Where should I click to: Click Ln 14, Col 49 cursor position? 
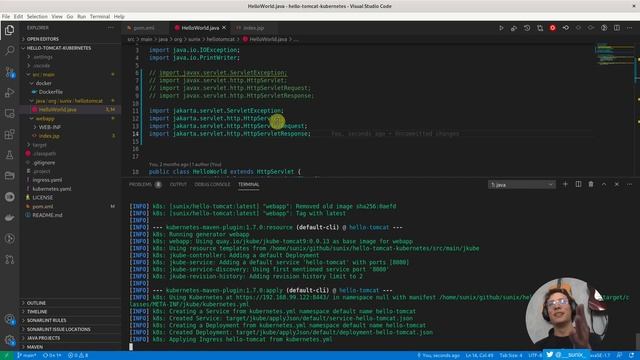[x=479, y=356]
